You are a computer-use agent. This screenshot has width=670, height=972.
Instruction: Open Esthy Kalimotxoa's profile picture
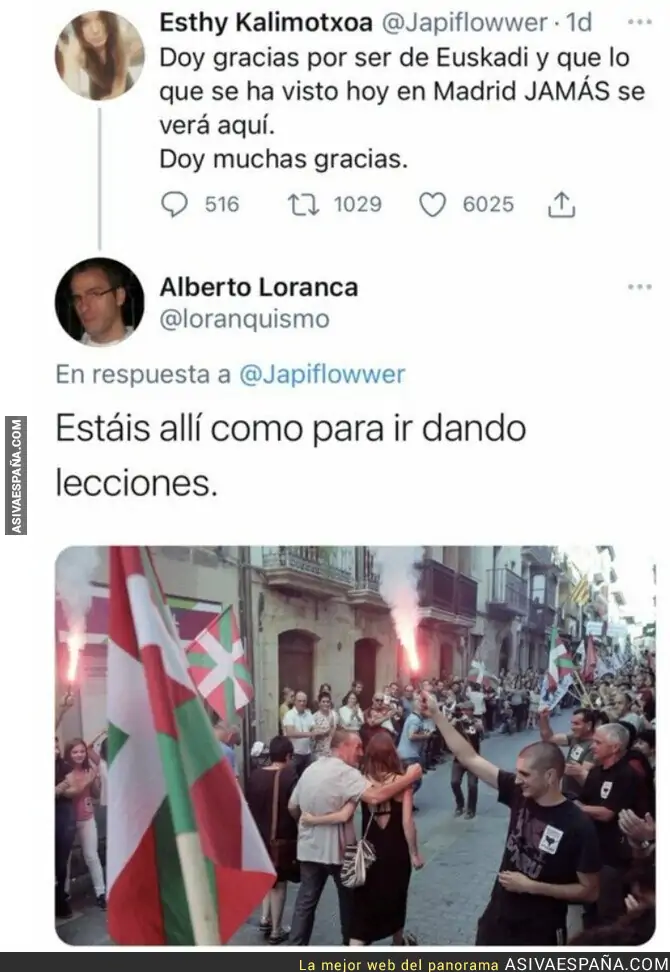tap(99, 55)
